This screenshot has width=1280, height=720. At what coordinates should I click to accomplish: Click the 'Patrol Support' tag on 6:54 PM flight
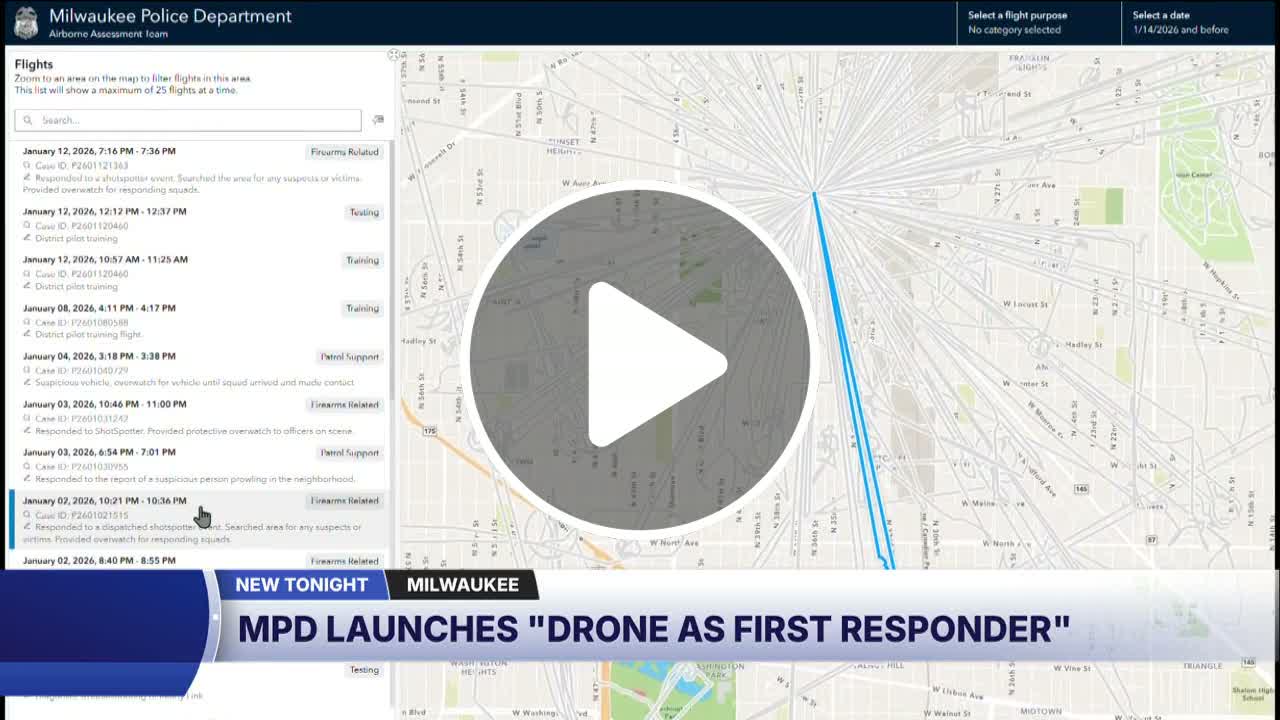(x=349, y=453)
